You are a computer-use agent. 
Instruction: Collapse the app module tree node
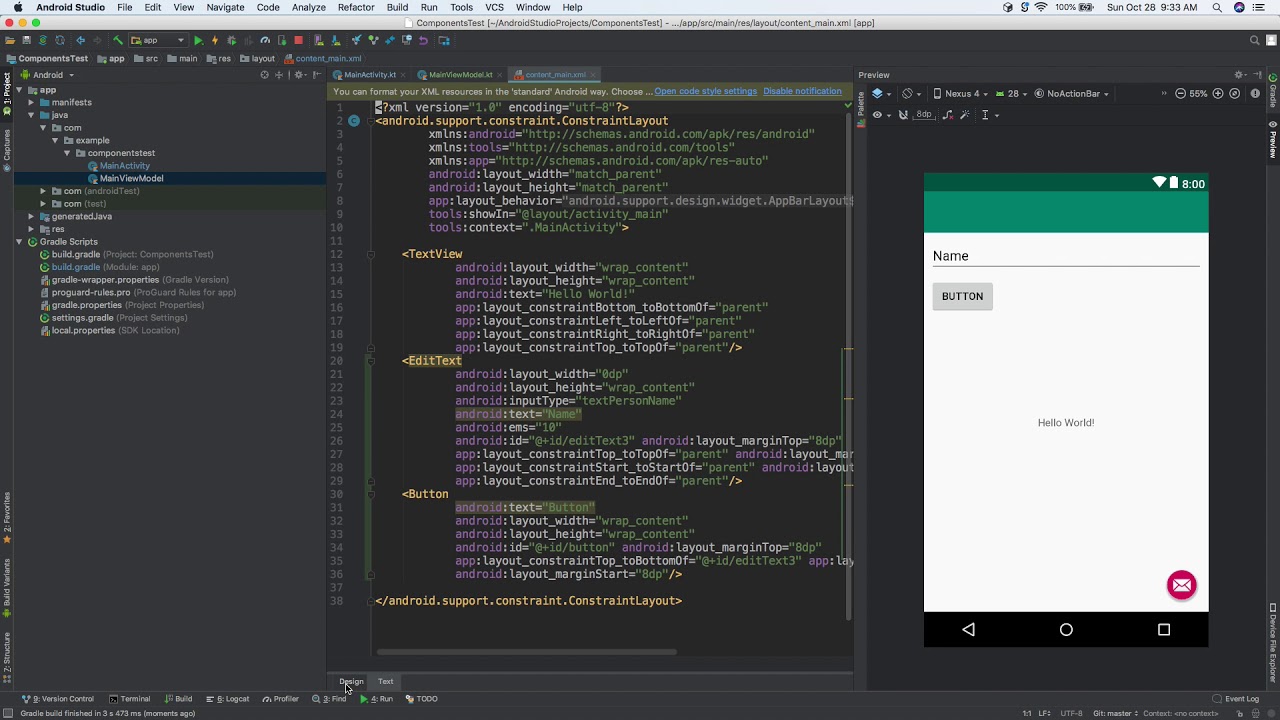(19, 90)
